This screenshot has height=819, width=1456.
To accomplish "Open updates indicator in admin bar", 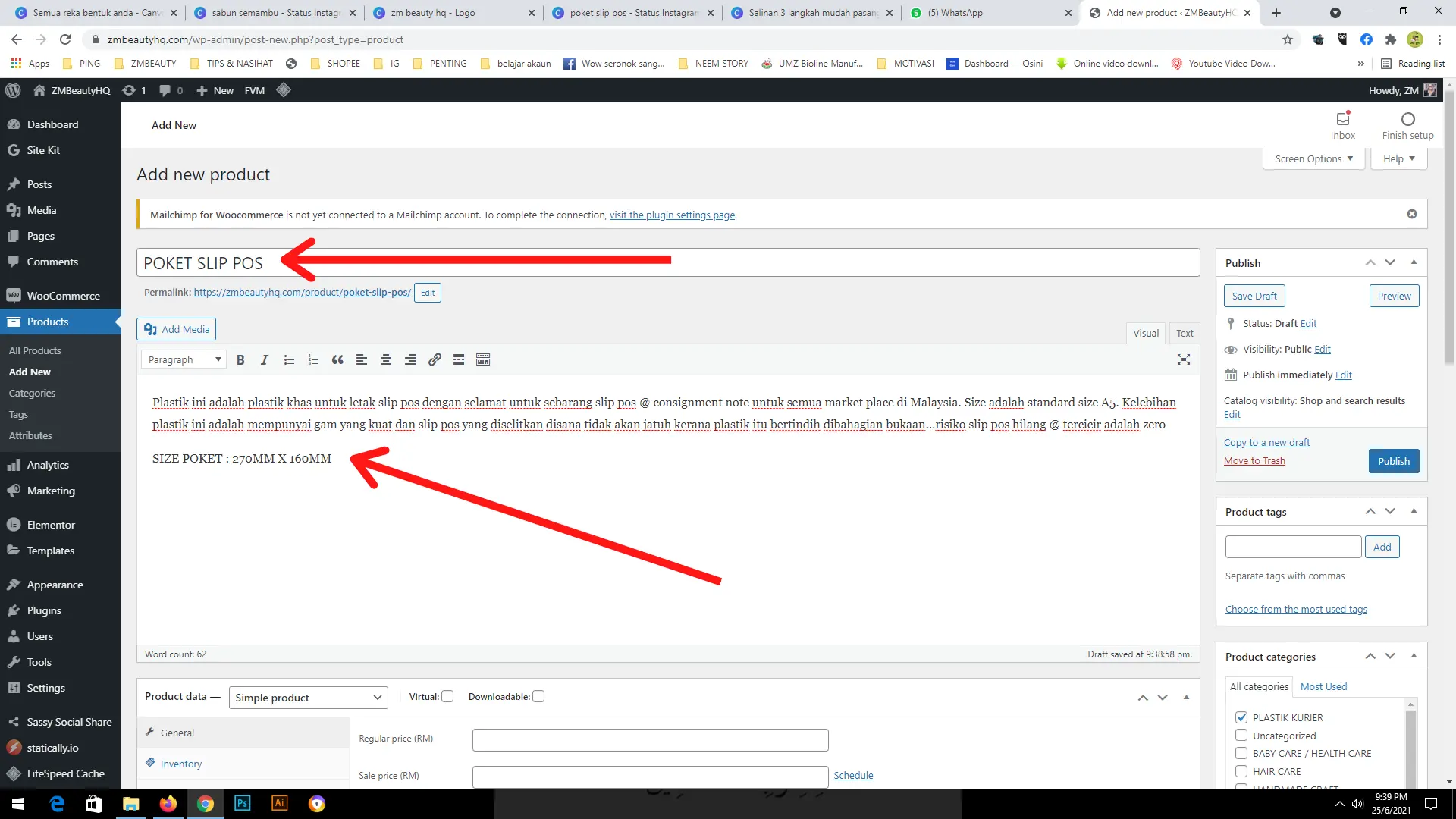I will [134, 90].
